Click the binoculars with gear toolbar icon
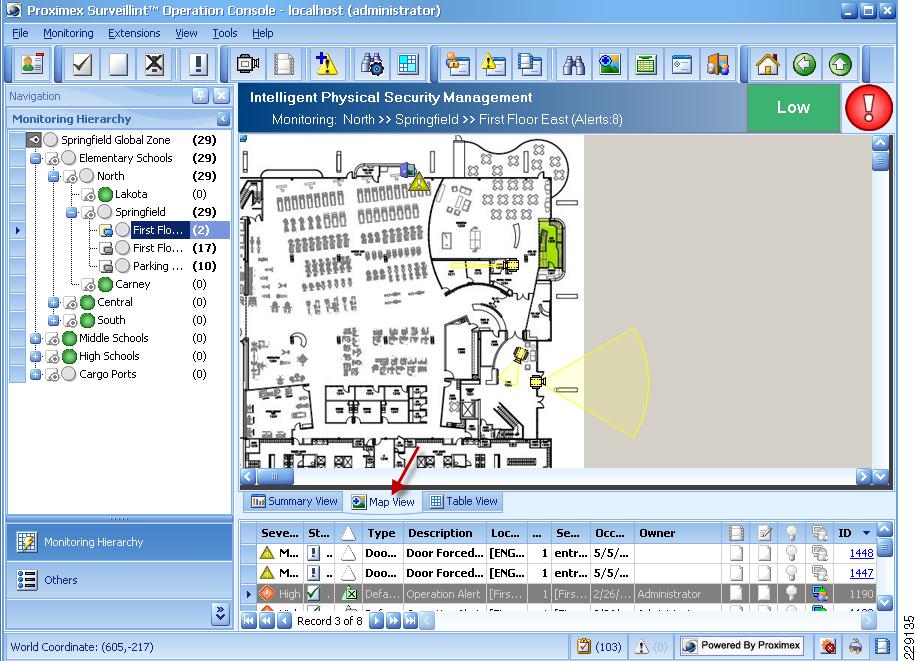Viewport: 915px width, 661px height. click(x=372, y=64)
